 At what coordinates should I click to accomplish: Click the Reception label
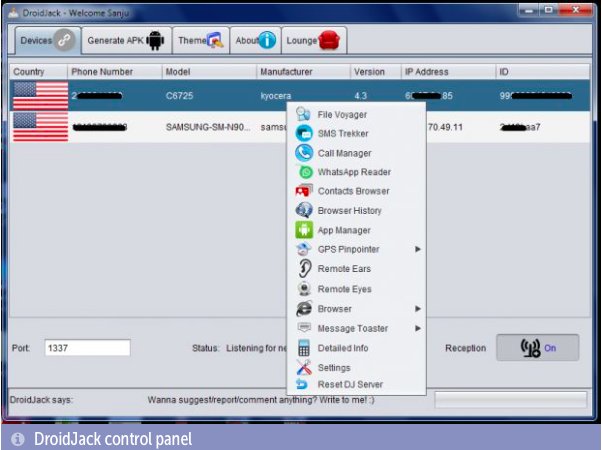click(465, 348)
